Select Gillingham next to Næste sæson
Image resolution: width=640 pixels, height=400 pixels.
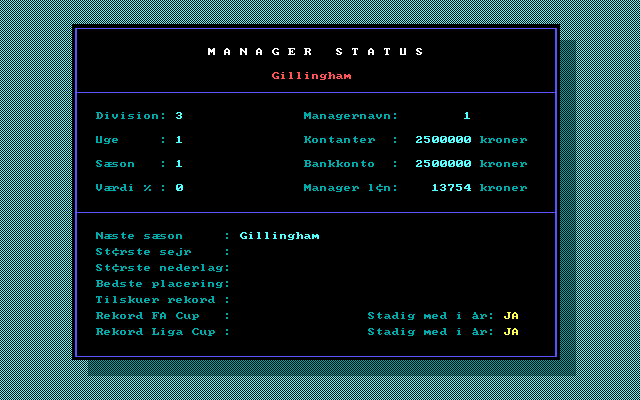(x=280, y=236)
